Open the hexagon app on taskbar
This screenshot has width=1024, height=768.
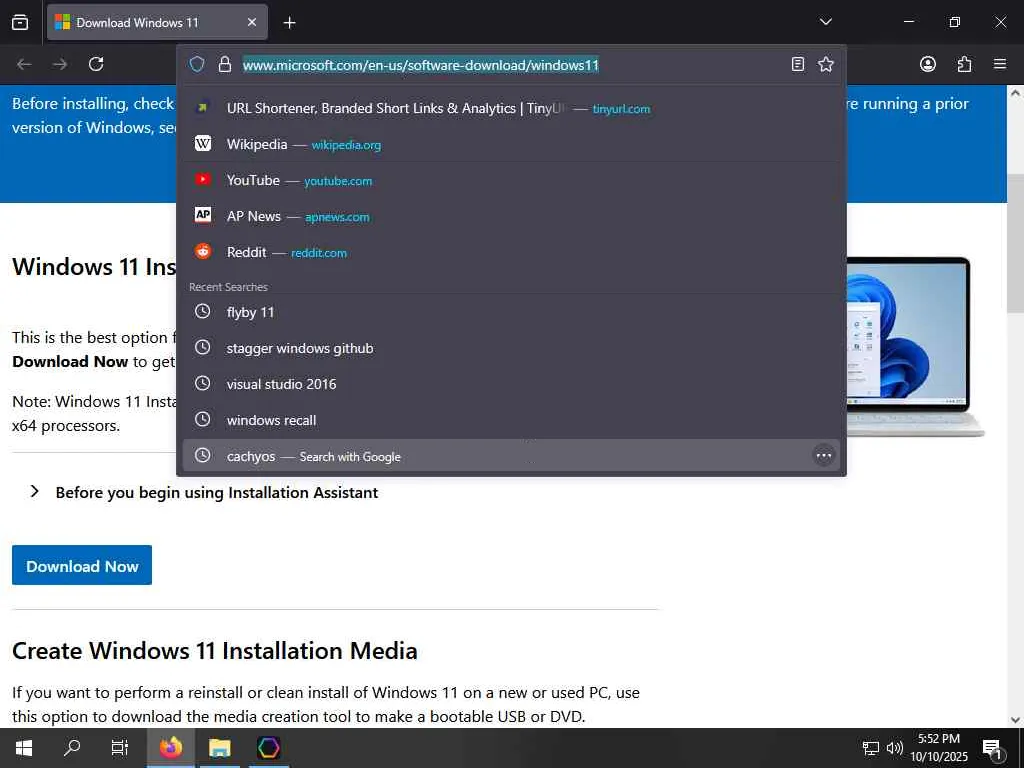click(x=268, y=748)
